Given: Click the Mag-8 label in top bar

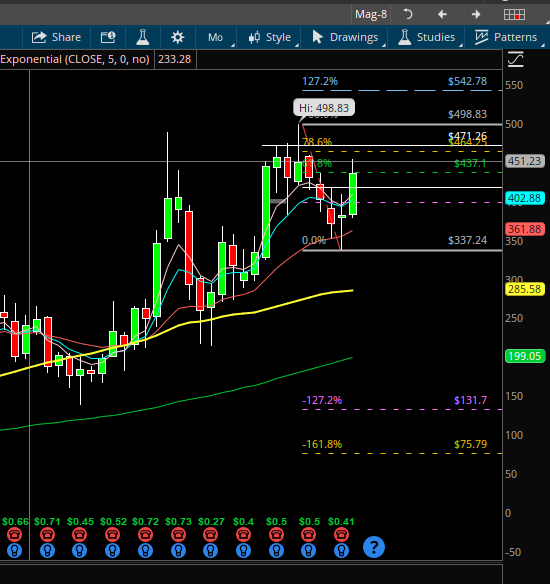Looking at the screenshot, I should click(x=371, y=15).
